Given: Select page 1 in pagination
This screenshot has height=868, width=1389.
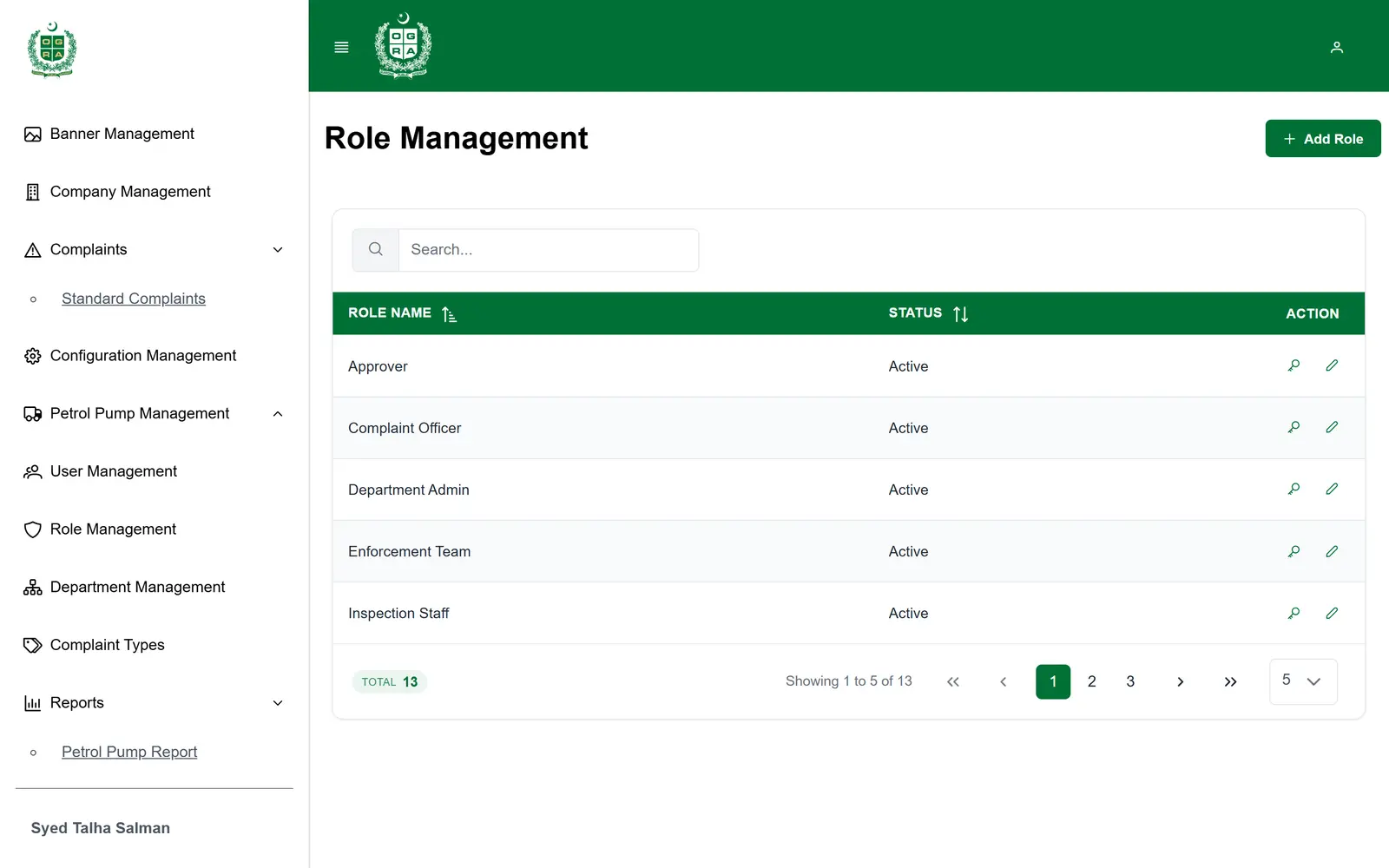Looking at the screenshot, I should pos(1053,681).
